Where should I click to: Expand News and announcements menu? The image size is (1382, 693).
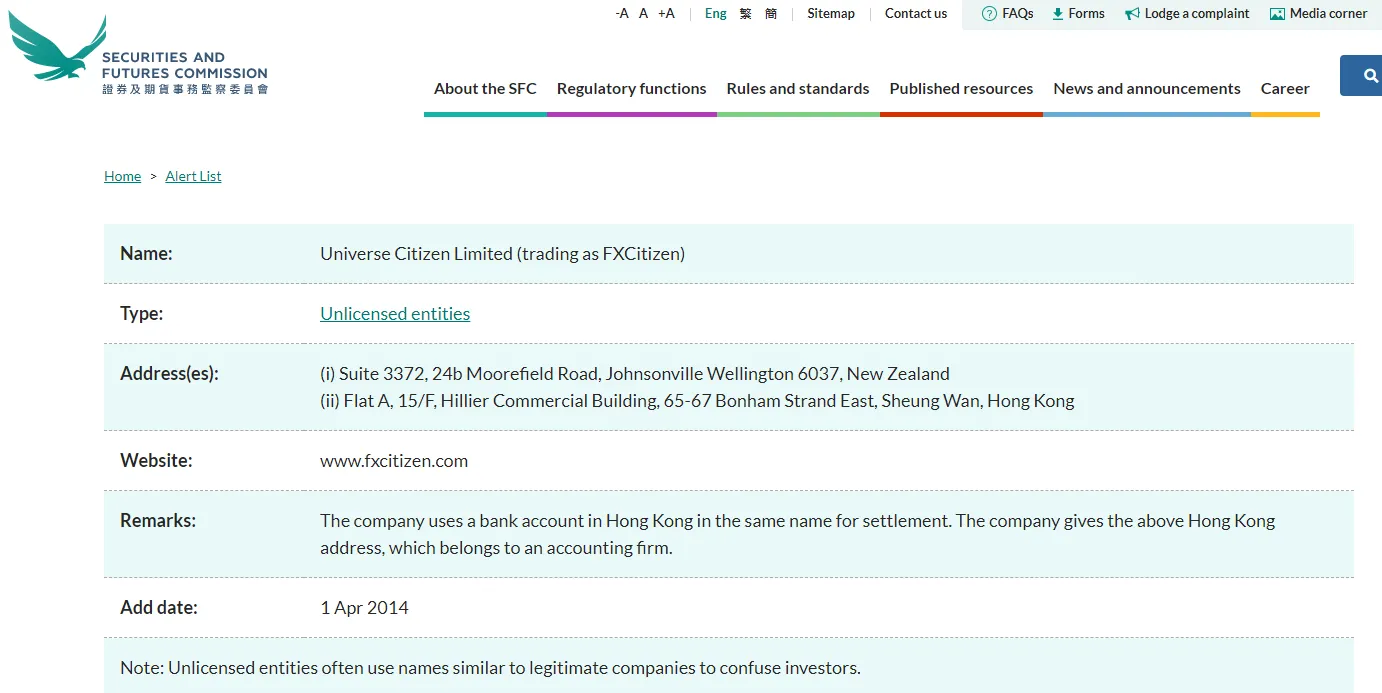(1147, 88)
